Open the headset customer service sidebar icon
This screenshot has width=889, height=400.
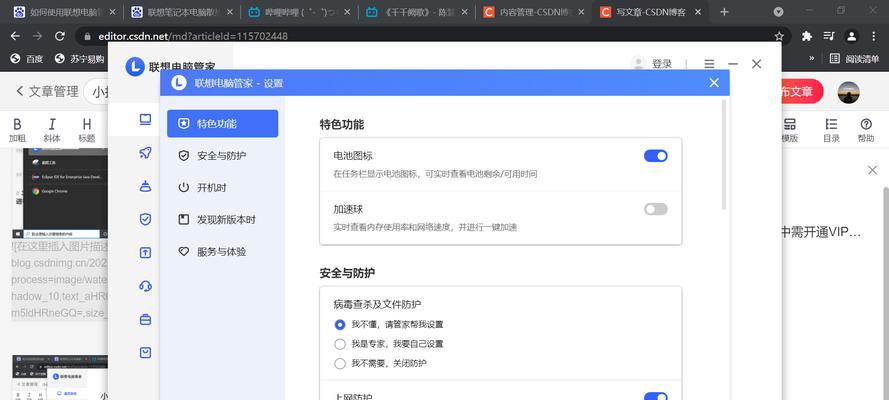click(x=146, y=286)
